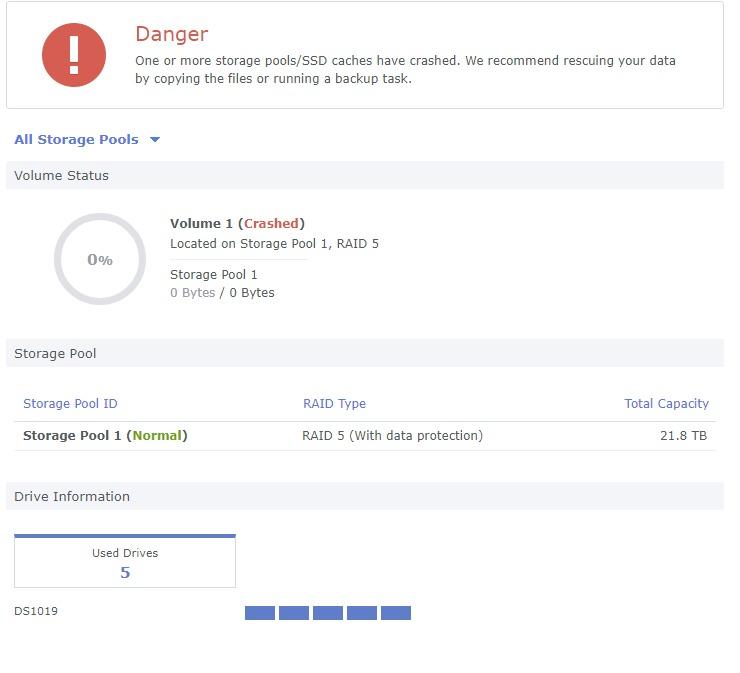Open the All Storage Pools dropdown
The height and width of the screenshot is (673, 740).
tap(87, 140)
